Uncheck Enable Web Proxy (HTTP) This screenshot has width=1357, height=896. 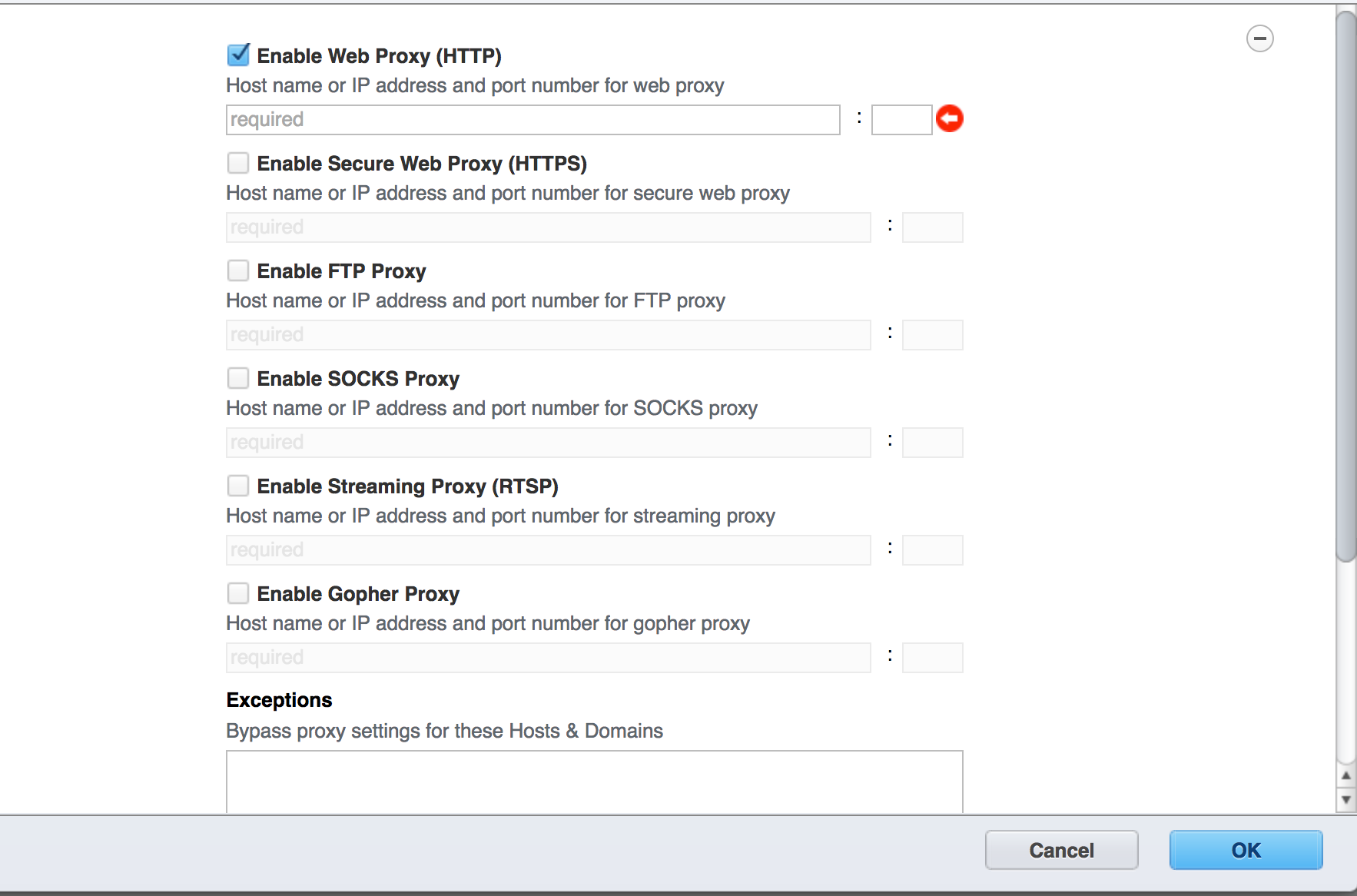[238, 55]
